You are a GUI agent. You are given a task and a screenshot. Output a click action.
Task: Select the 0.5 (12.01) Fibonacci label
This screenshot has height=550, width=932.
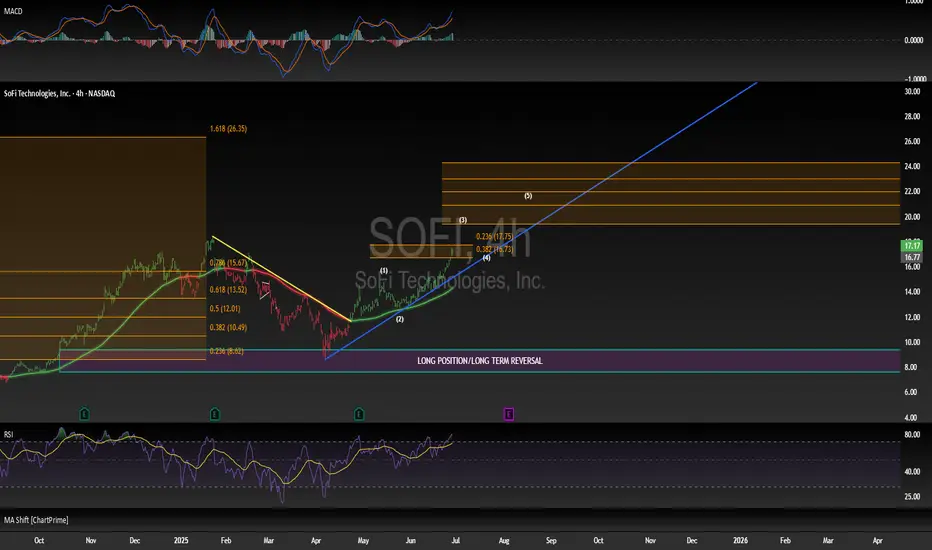click(x=225, y=309)
